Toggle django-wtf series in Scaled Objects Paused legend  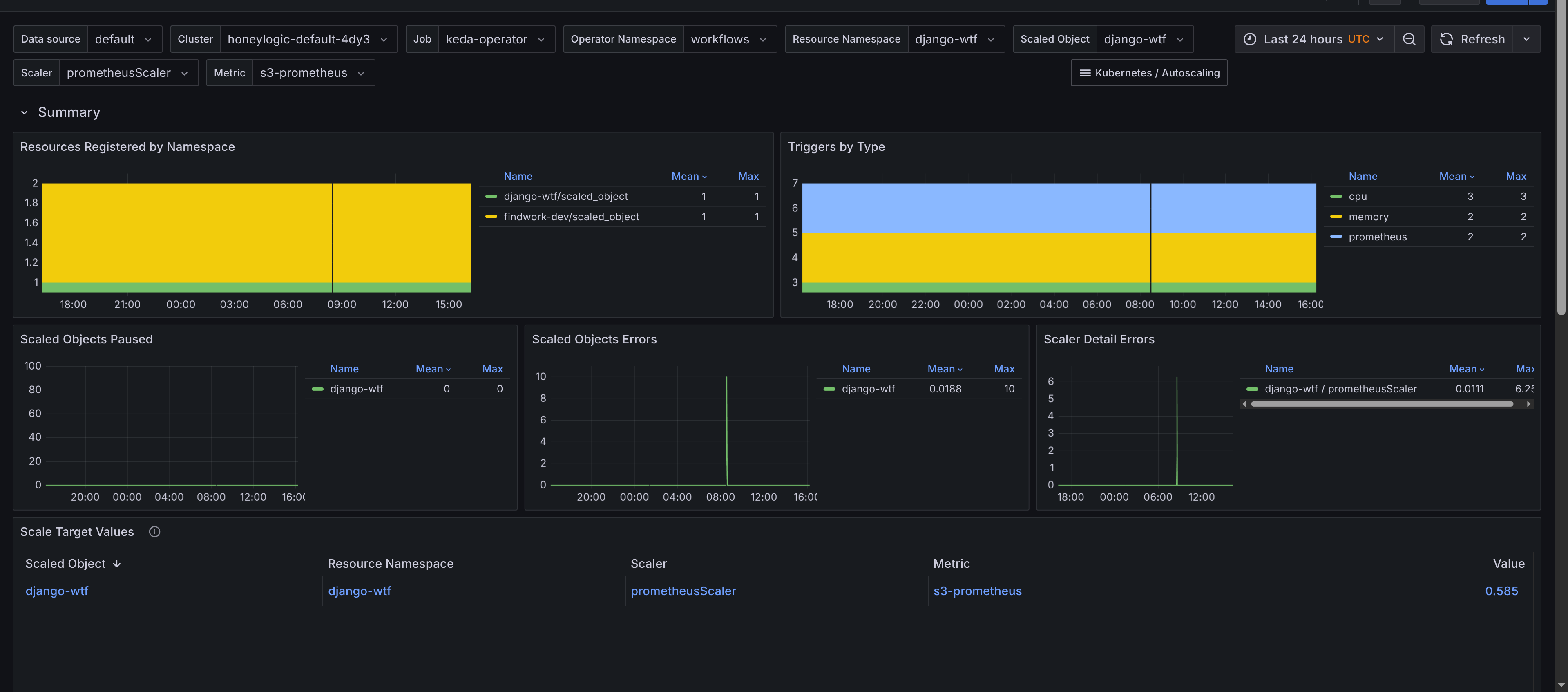tap(357, 388)
